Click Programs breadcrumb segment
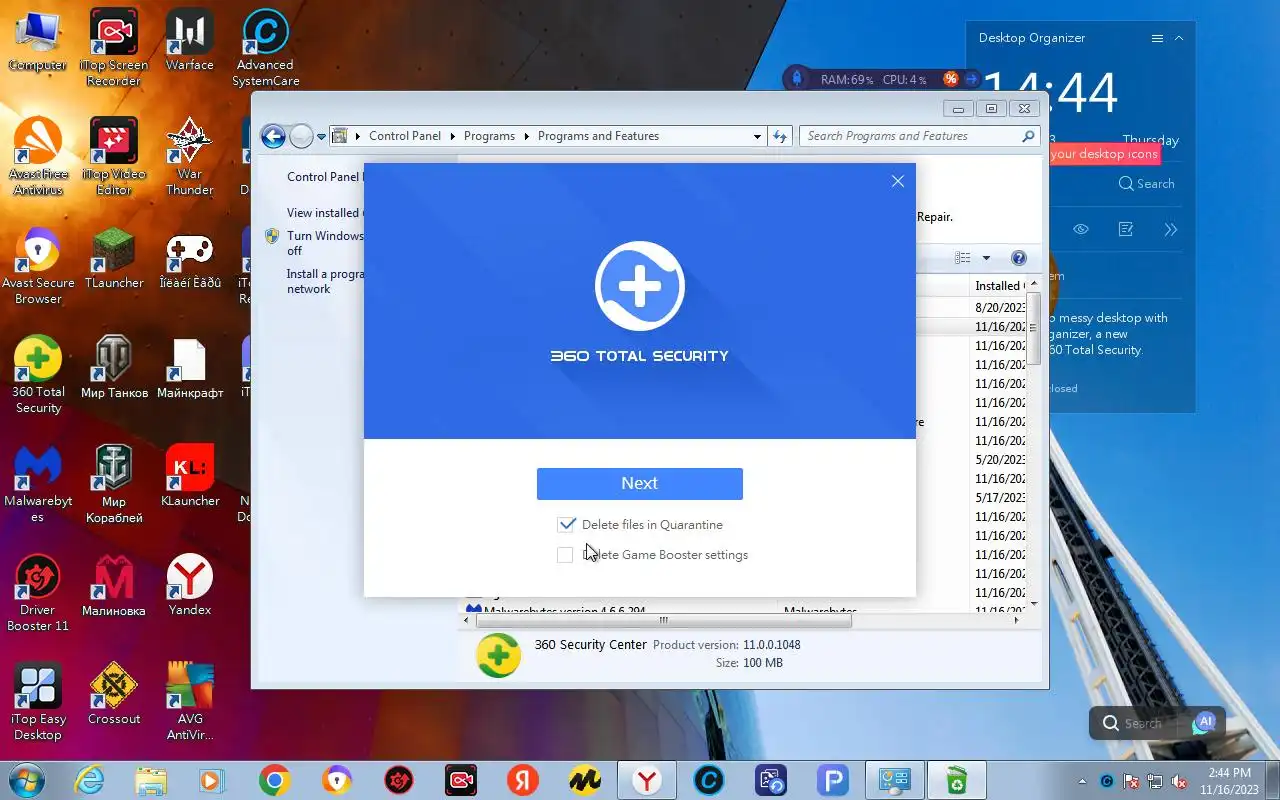The image size is (1280, 800). (x=489, y=136)
